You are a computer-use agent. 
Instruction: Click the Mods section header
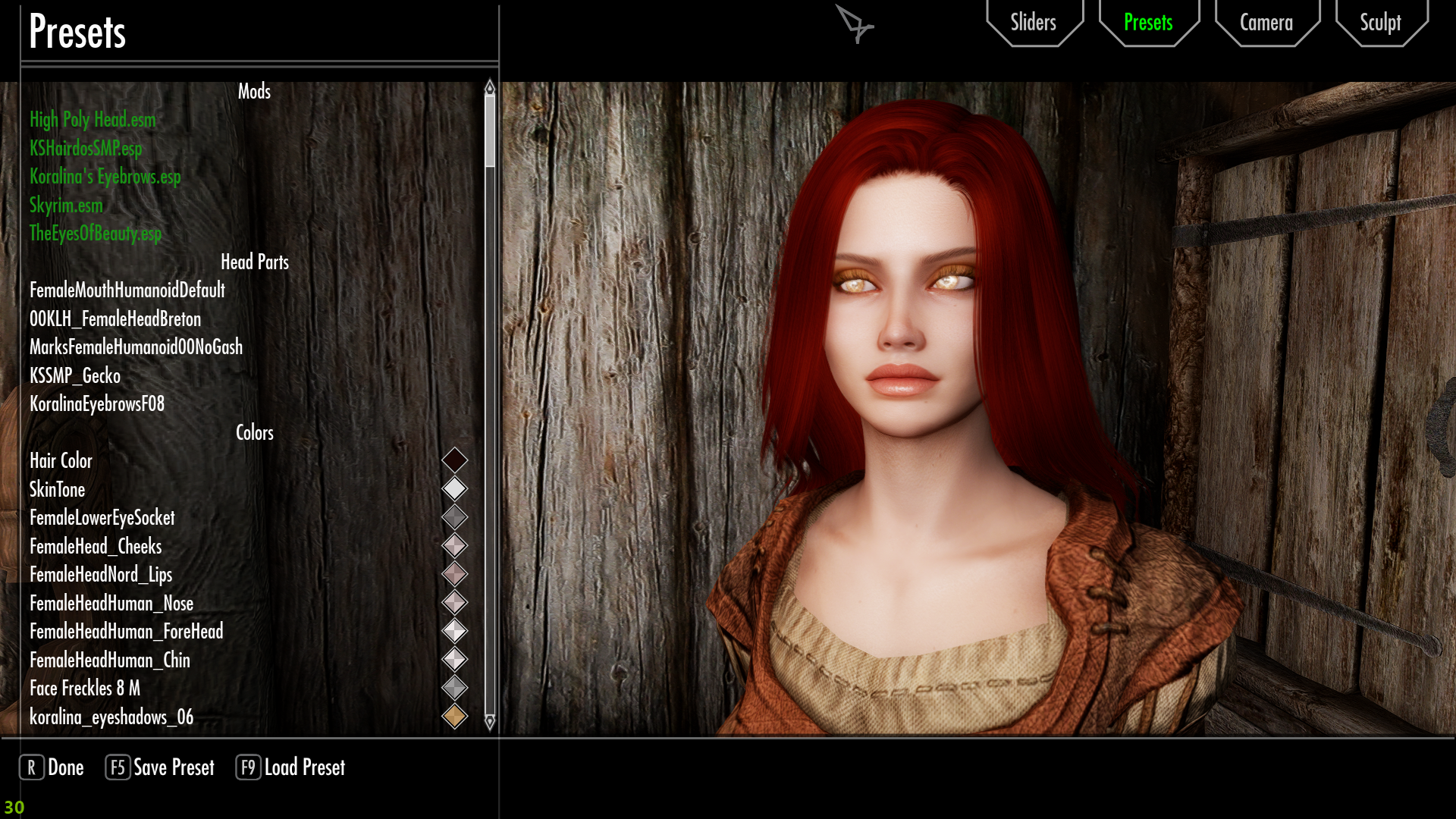point(254,91)
